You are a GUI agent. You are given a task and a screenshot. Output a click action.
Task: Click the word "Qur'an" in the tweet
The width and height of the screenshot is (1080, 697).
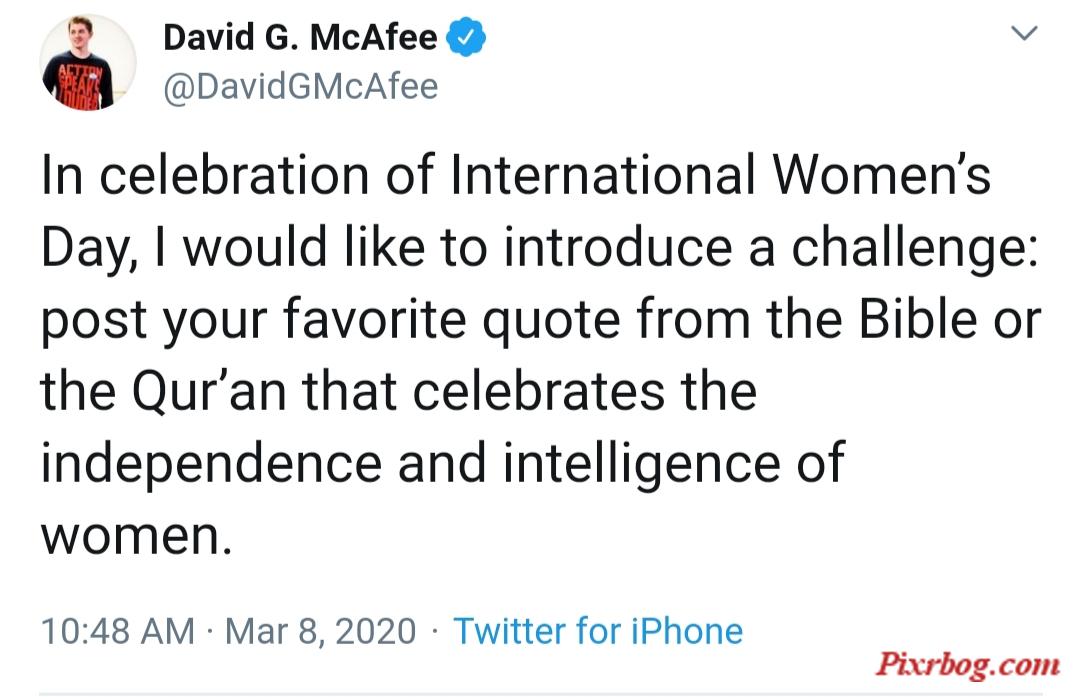click(x=208, y=392)
